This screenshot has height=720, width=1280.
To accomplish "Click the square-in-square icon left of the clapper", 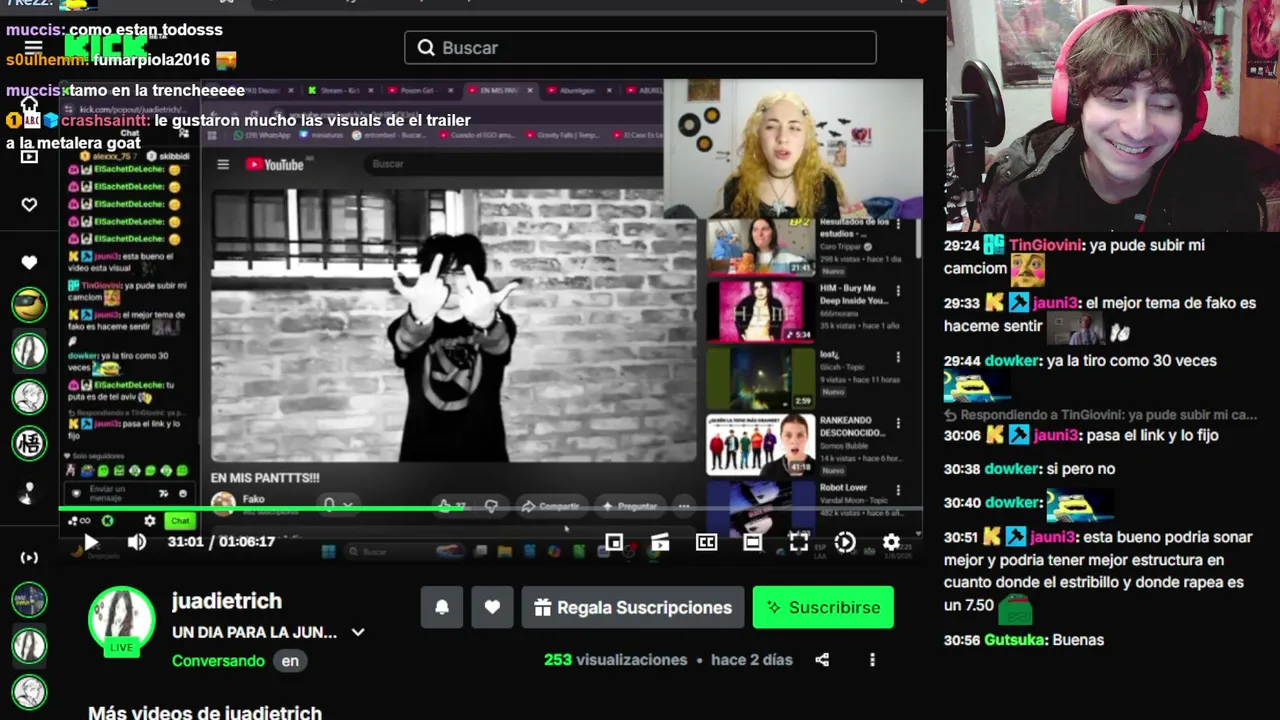I will (614, 542).
